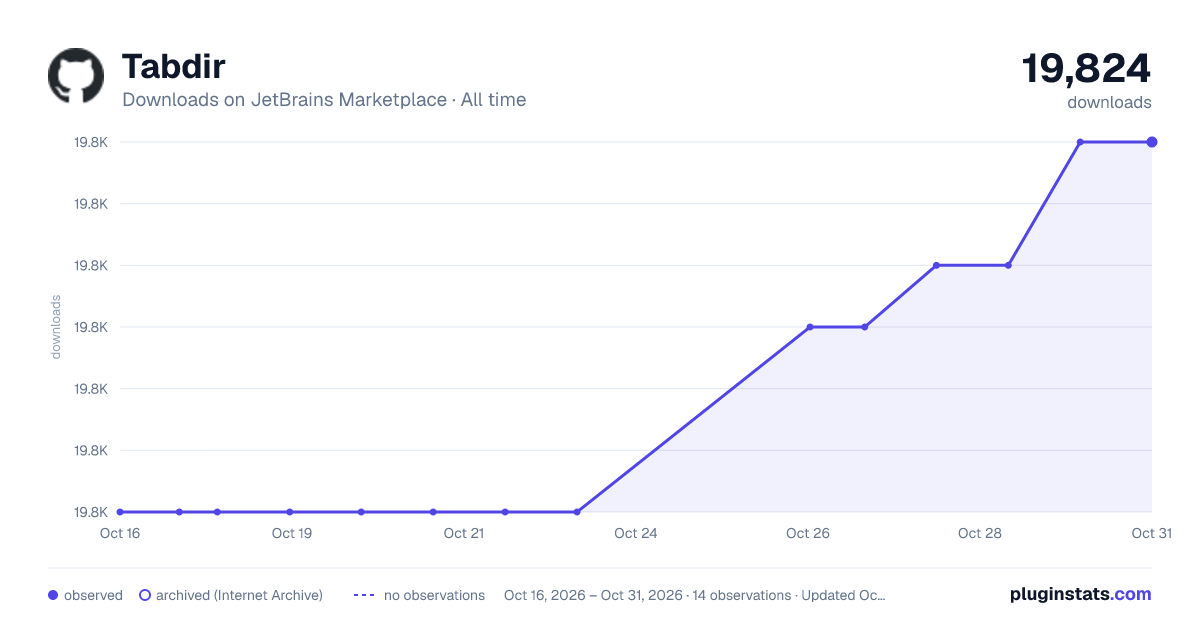Click the Oct 16 axis label
Image resolution: width=1200 pixels, height=630 pixels.
[120, 533]
